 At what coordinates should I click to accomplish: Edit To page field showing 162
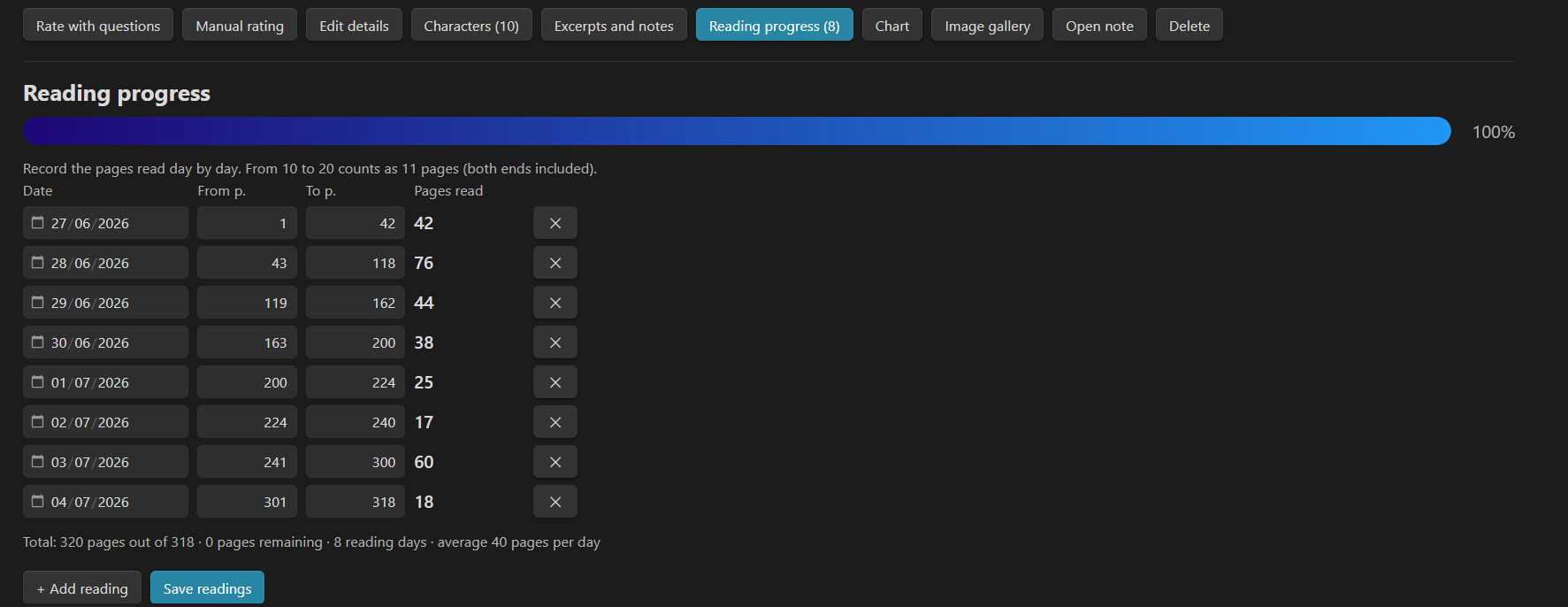click(x=356, y=303)
